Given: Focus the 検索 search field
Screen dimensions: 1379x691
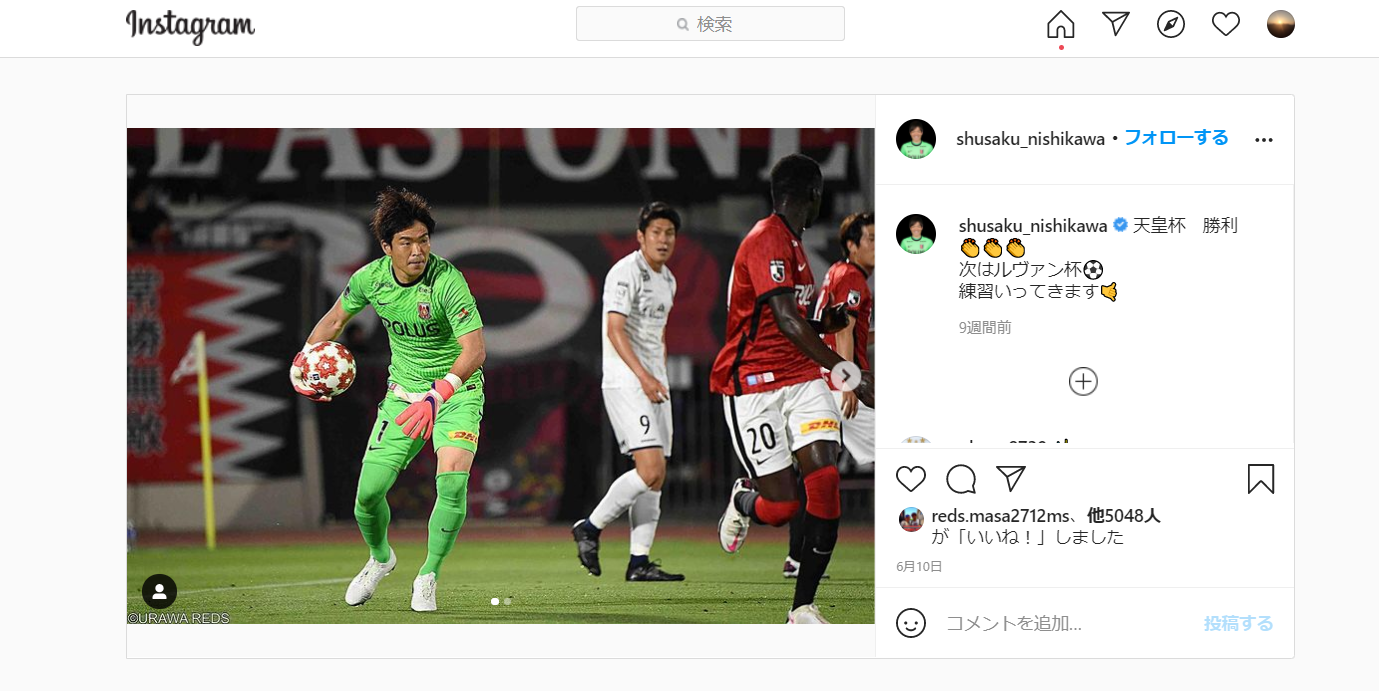Looking at the screenshot, I should pos(710,24).
